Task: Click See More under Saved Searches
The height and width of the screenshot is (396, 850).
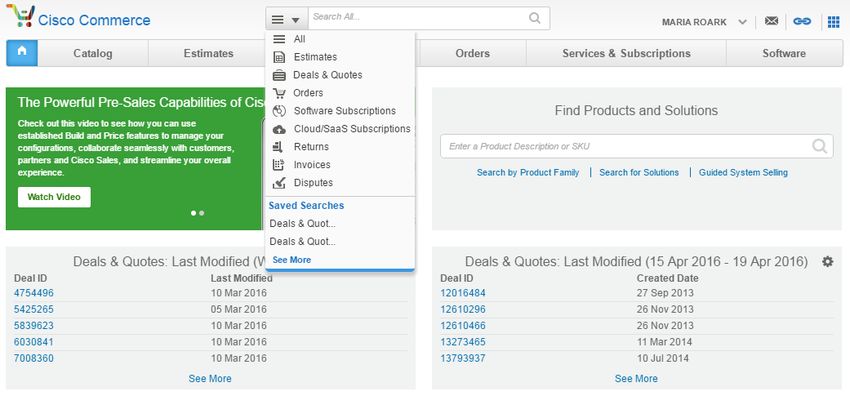Action: tap(292, 260)
